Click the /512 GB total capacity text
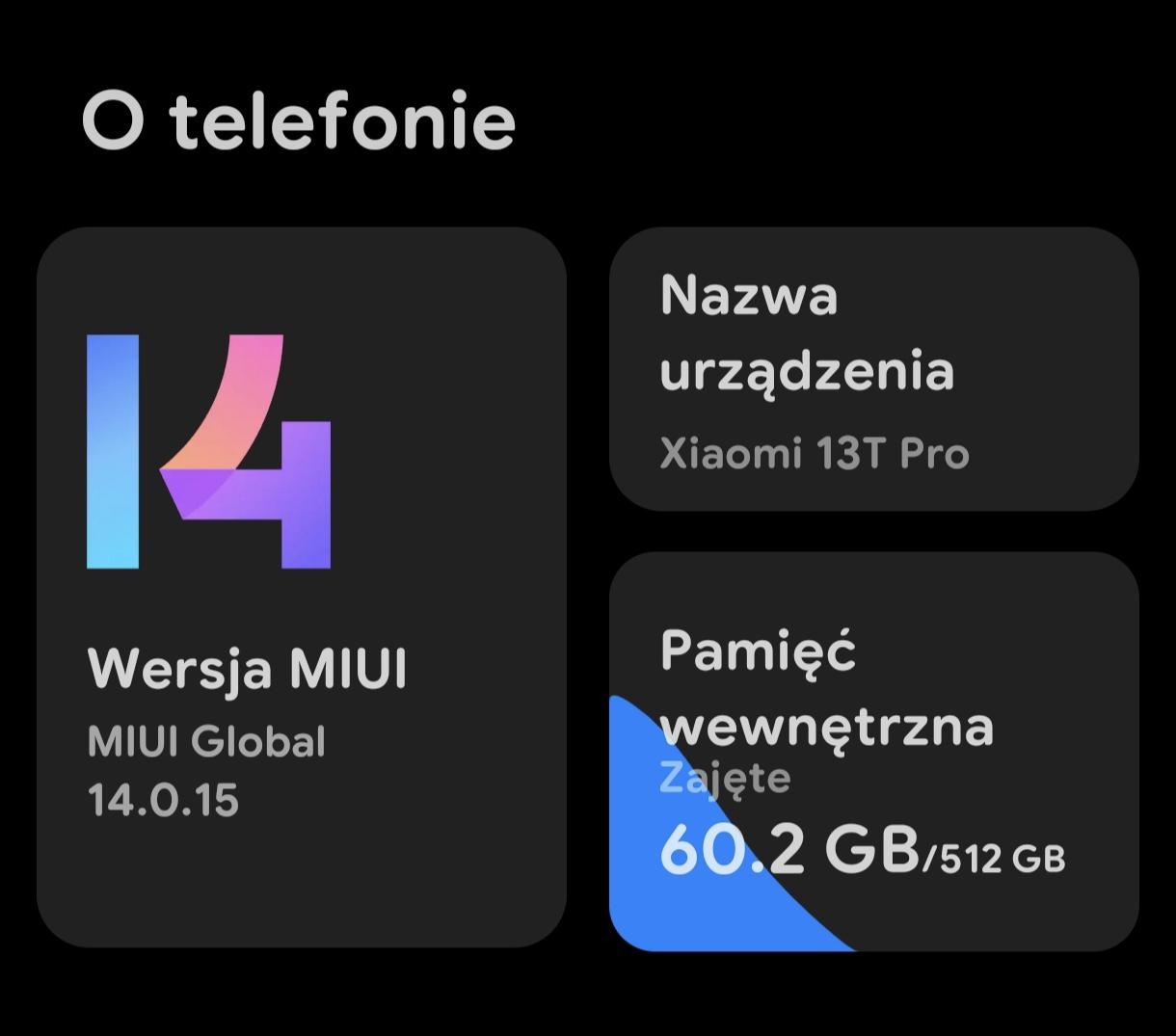 [995, 858]
